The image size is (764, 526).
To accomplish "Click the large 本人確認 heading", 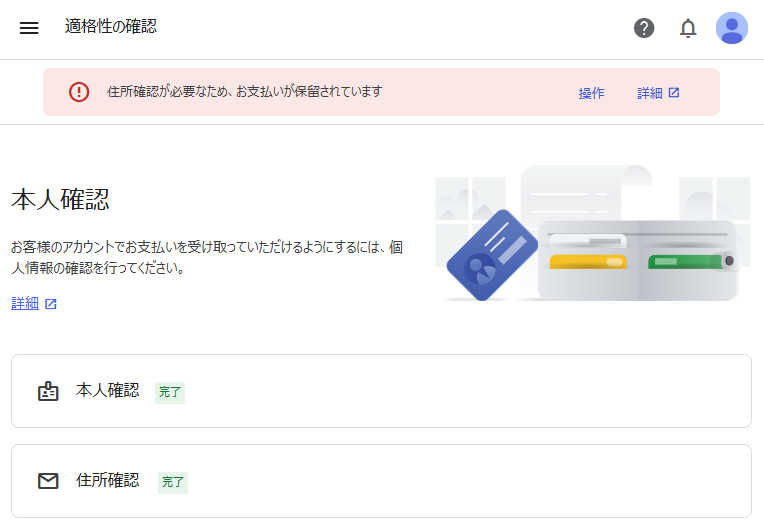I will pyautogui.click(x=60, y=200).
